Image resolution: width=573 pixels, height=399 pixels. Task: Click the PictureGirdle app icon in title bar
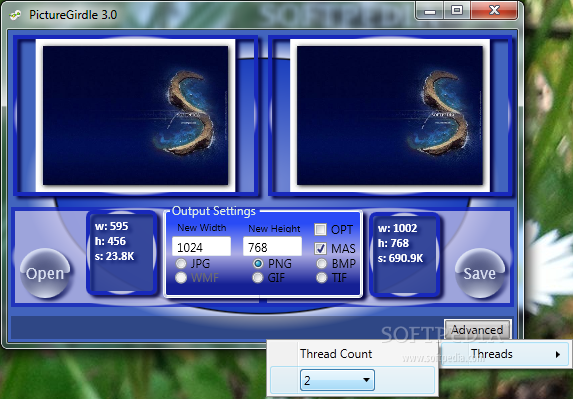tap(15, 15)
